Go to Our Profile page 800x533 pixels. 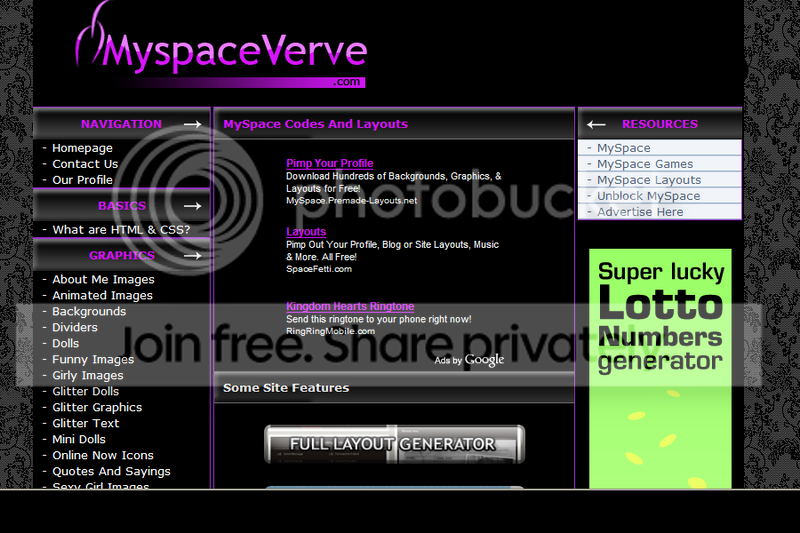pos(82,180)
